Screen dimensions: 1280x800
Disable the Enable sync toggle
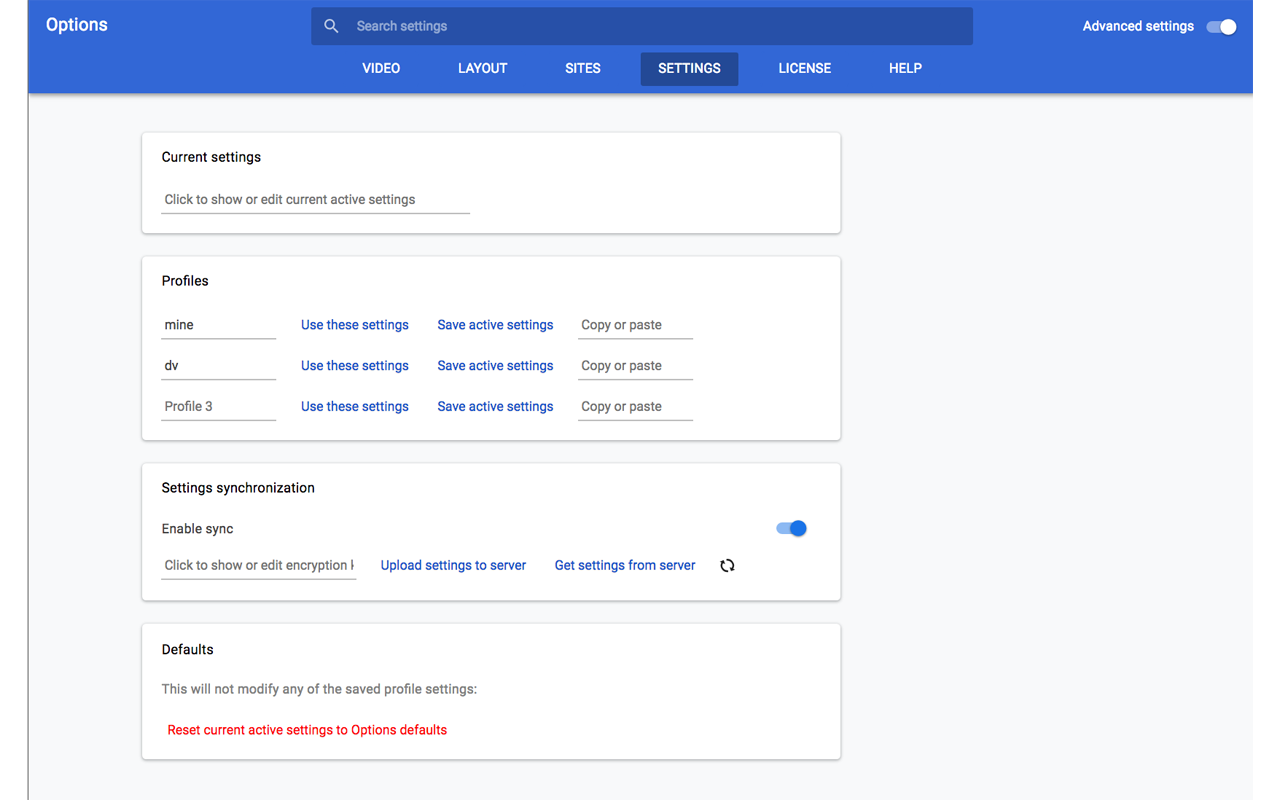coord(791,528)
